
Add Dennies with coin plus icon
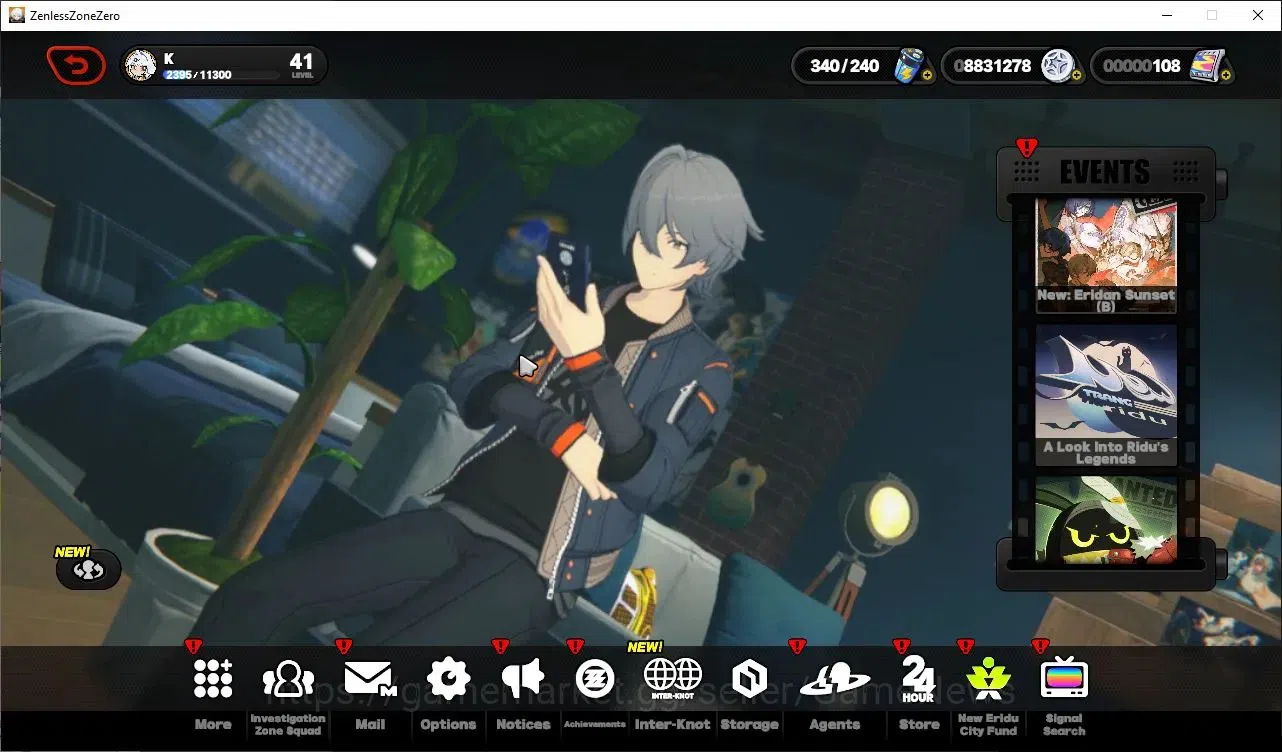1077,76
